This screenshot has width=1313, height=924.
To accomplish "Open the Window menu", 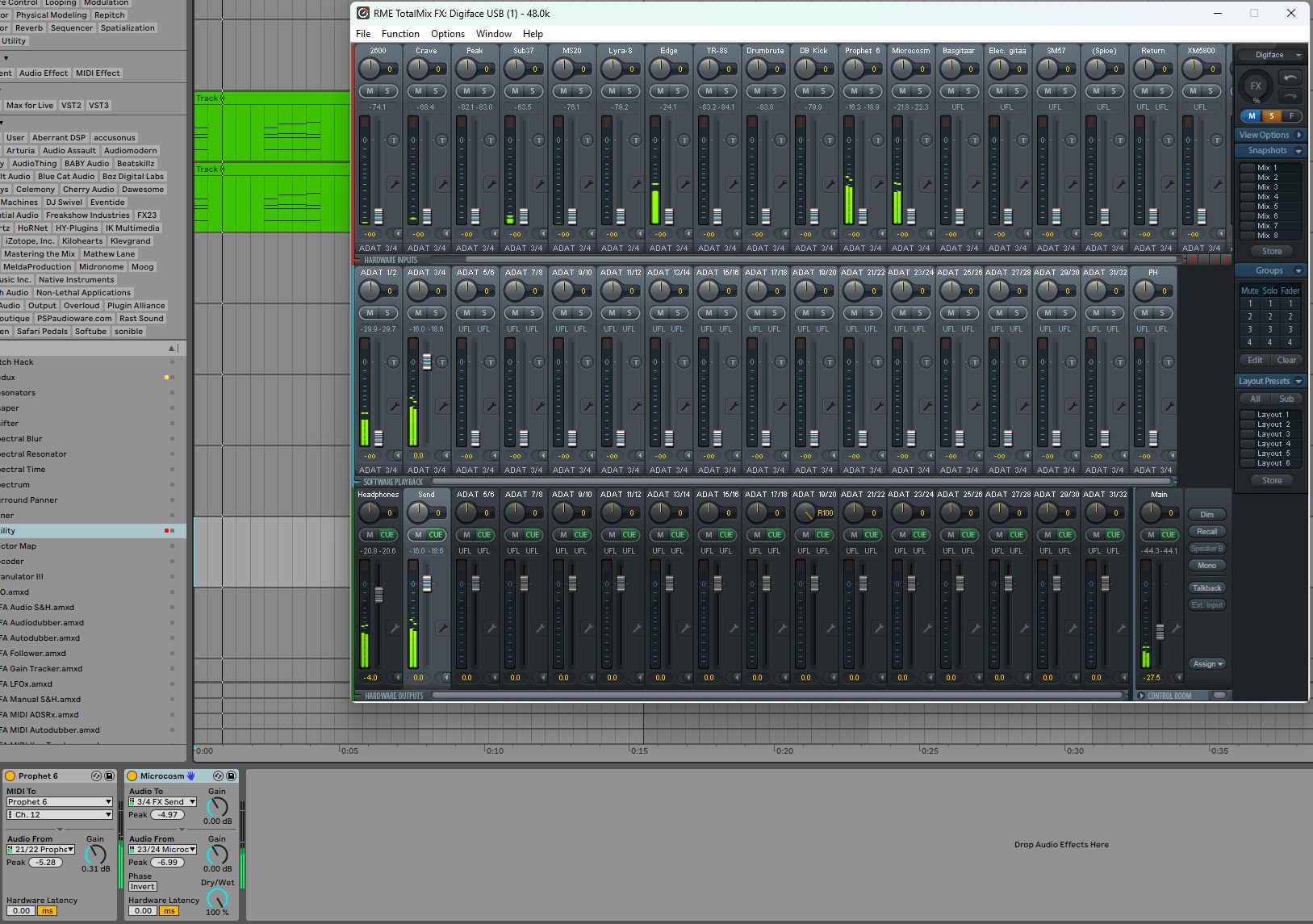I will click(494, 34).
